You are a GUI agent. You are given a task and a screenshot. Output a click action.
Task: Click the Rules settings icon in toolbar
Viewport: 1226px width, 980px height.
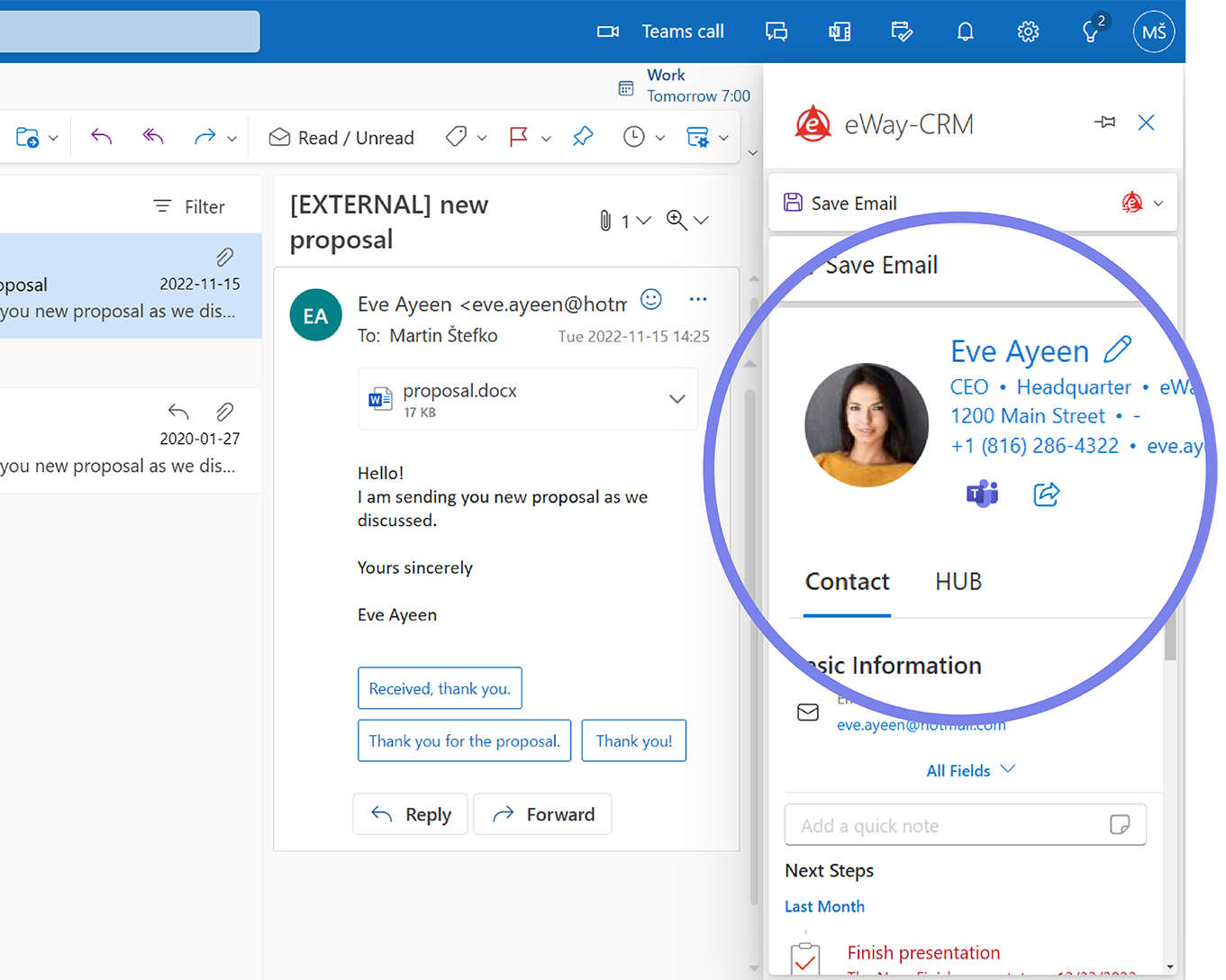pos(697,137)
